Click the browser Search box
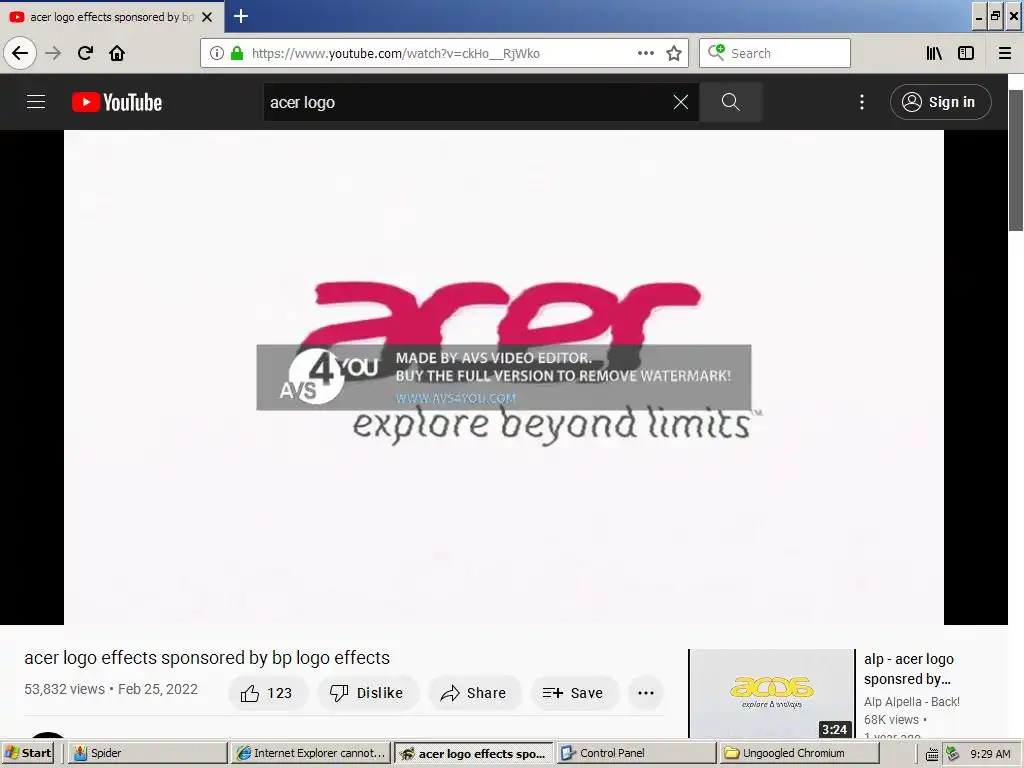Viewport: 1024px width, 768px height. point(775,54)
